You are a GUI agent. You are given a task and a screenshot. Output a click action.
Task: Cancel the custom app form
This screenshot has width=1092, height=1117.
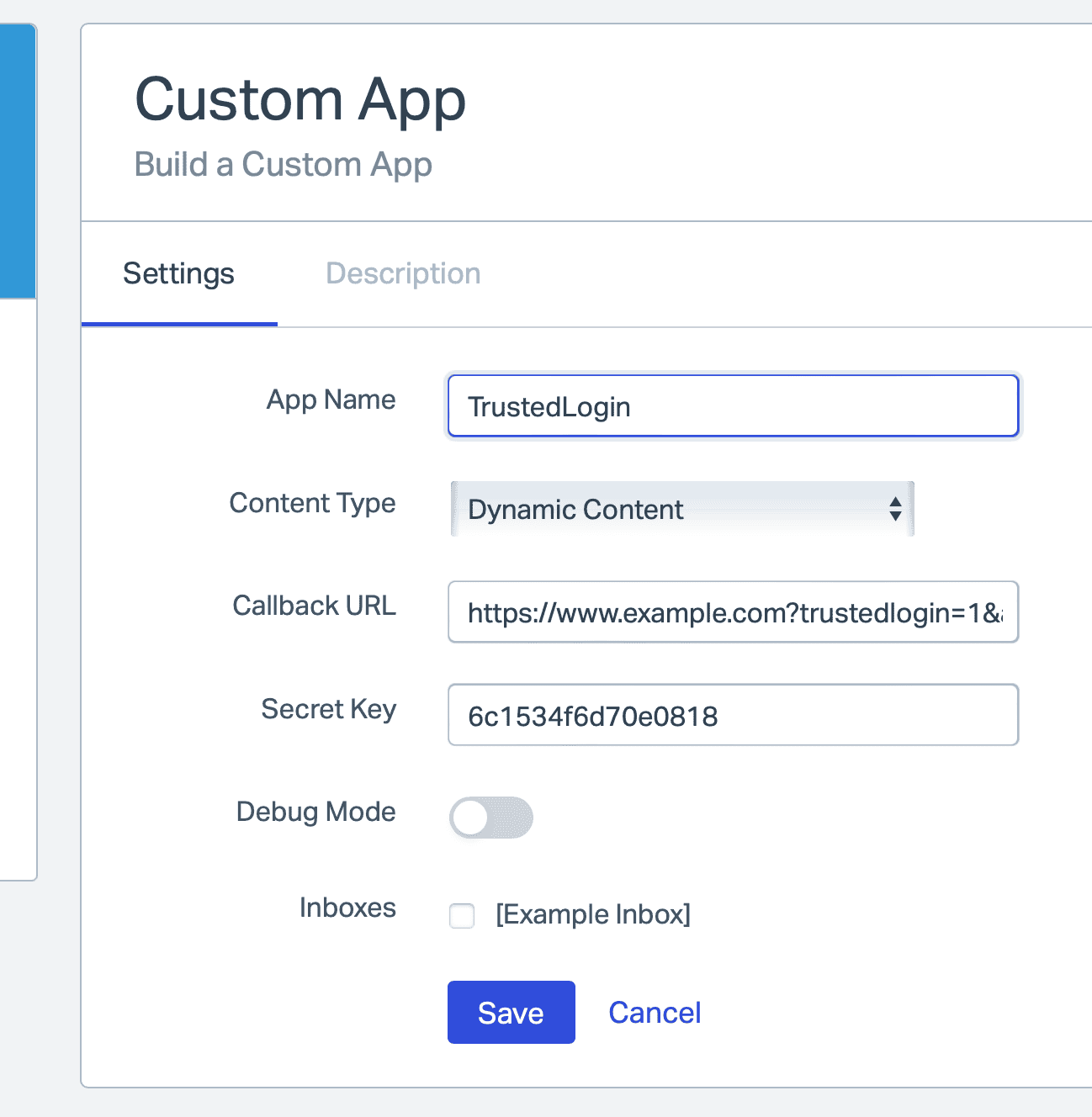coord(655,1013)
